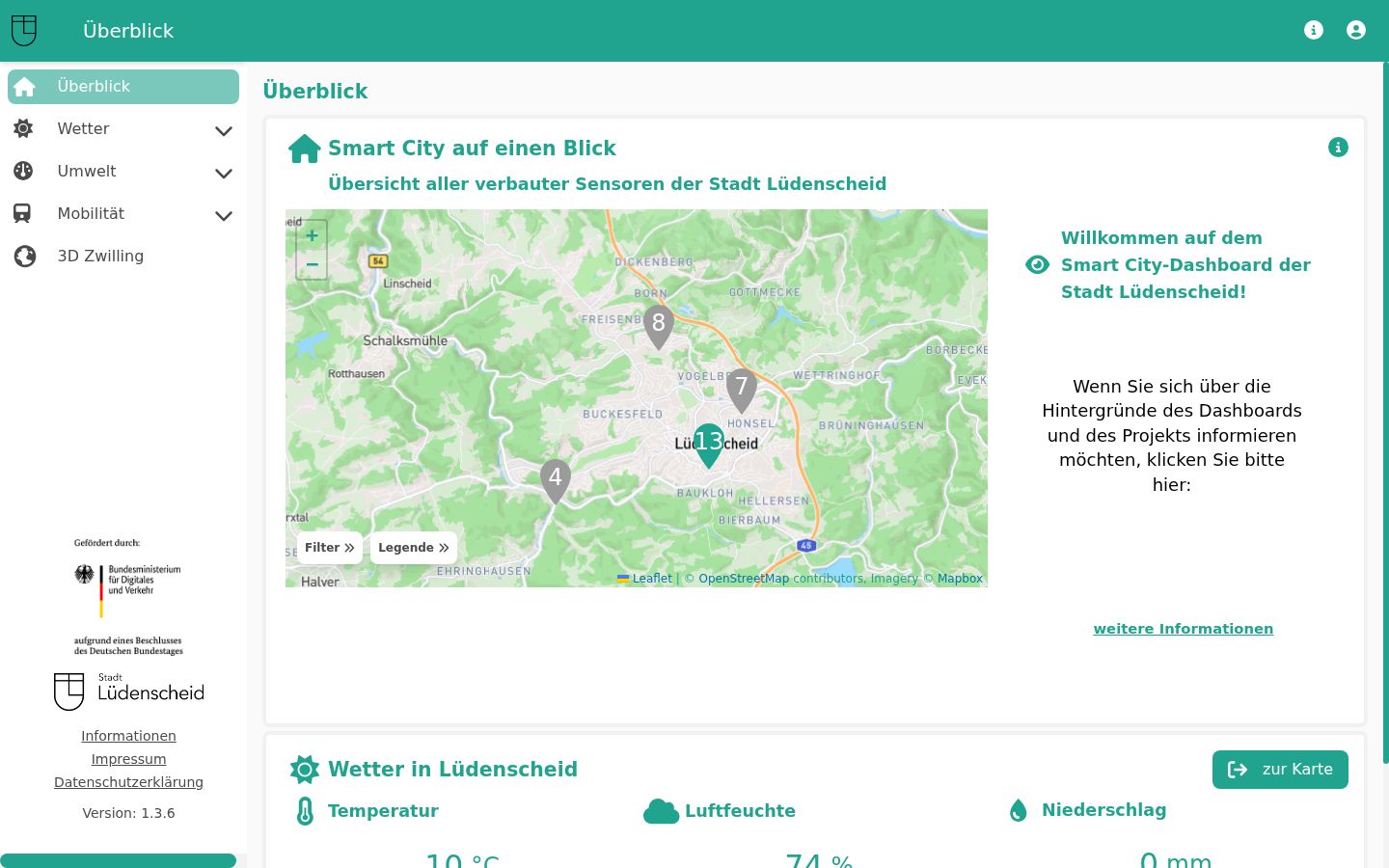Zoom out on the map with minus

pyautogui.click(x=312, y=264)
